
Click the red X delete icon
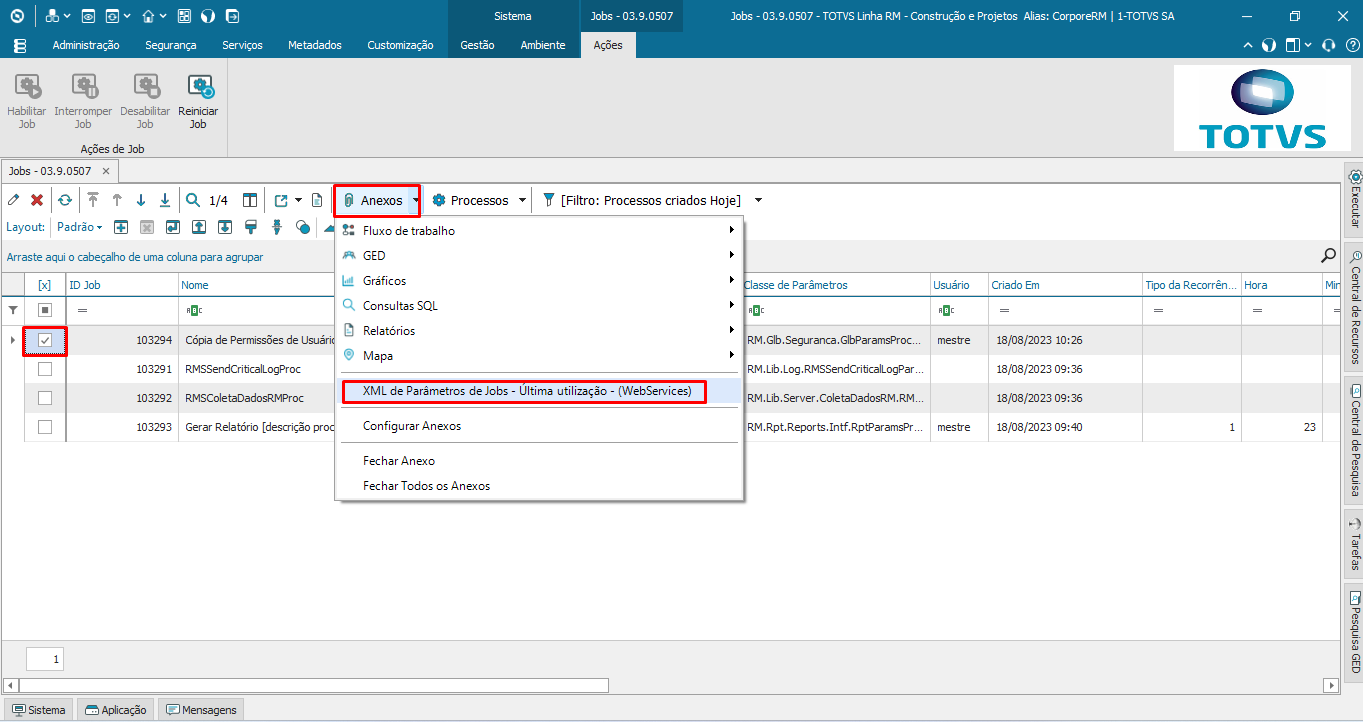click(x=37, y=200)
